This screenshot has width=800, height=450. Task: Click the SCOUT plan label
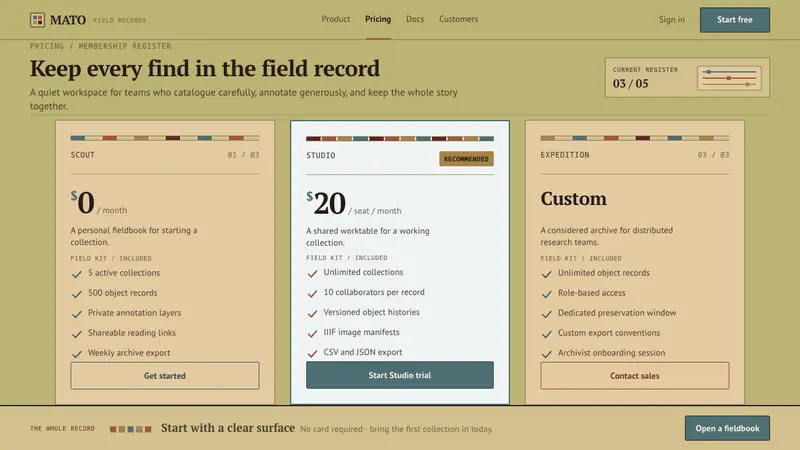83,155
